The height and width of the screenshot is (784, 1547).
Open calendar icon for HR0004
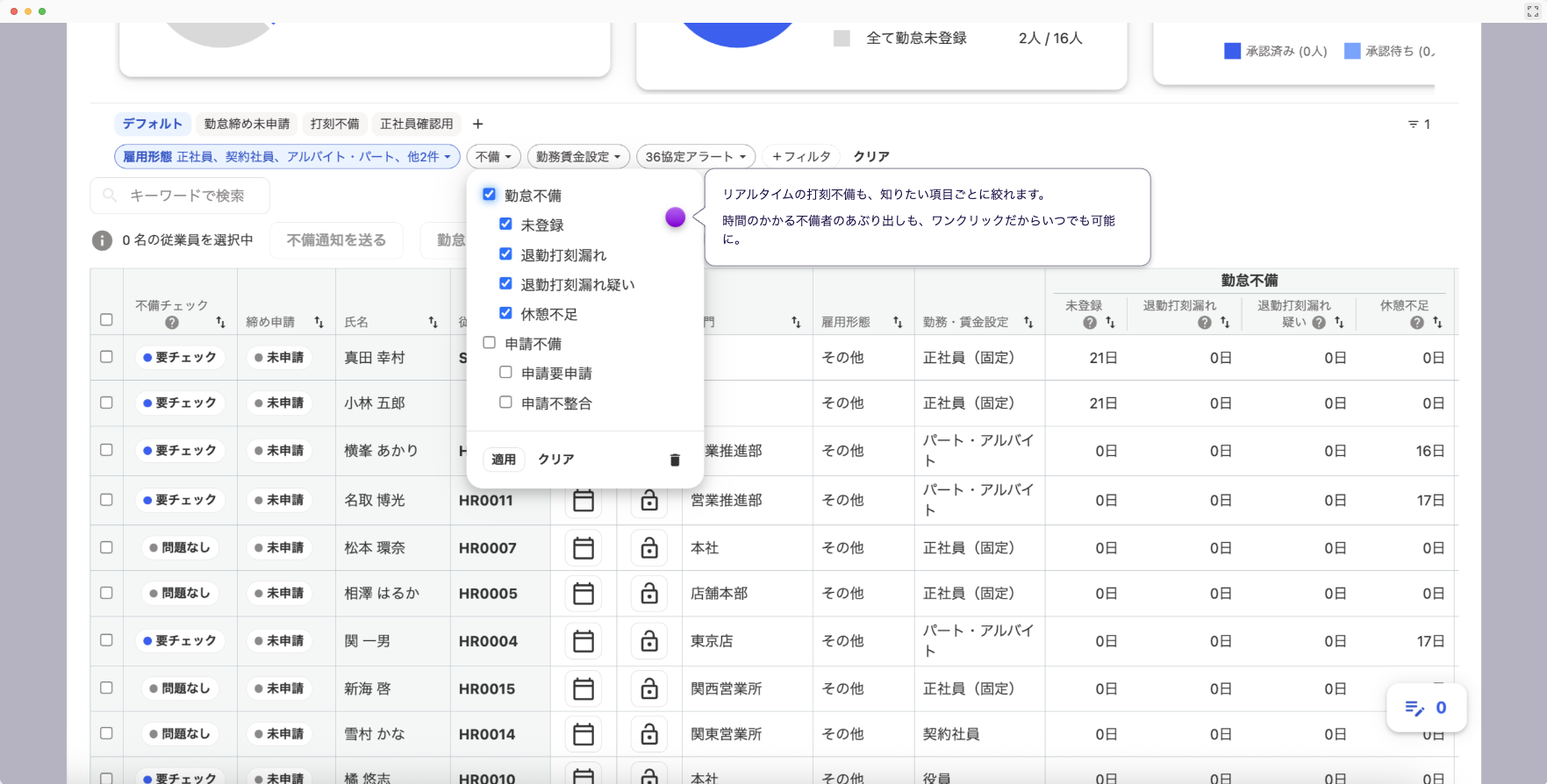pyautogui.click(x=584, y=641)
